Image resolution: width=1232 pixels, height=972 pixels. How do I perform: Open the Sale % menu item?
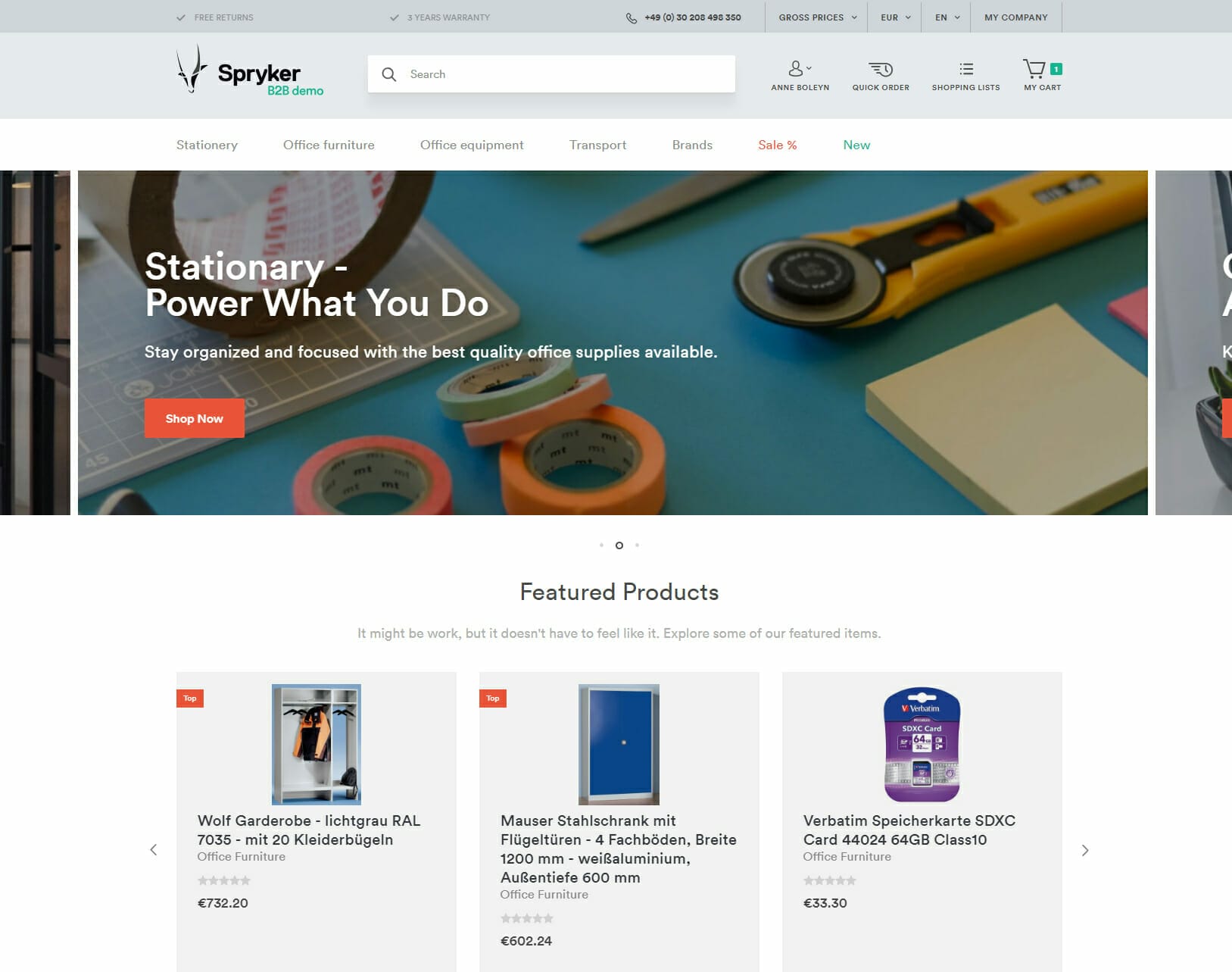tap(778, 145)
